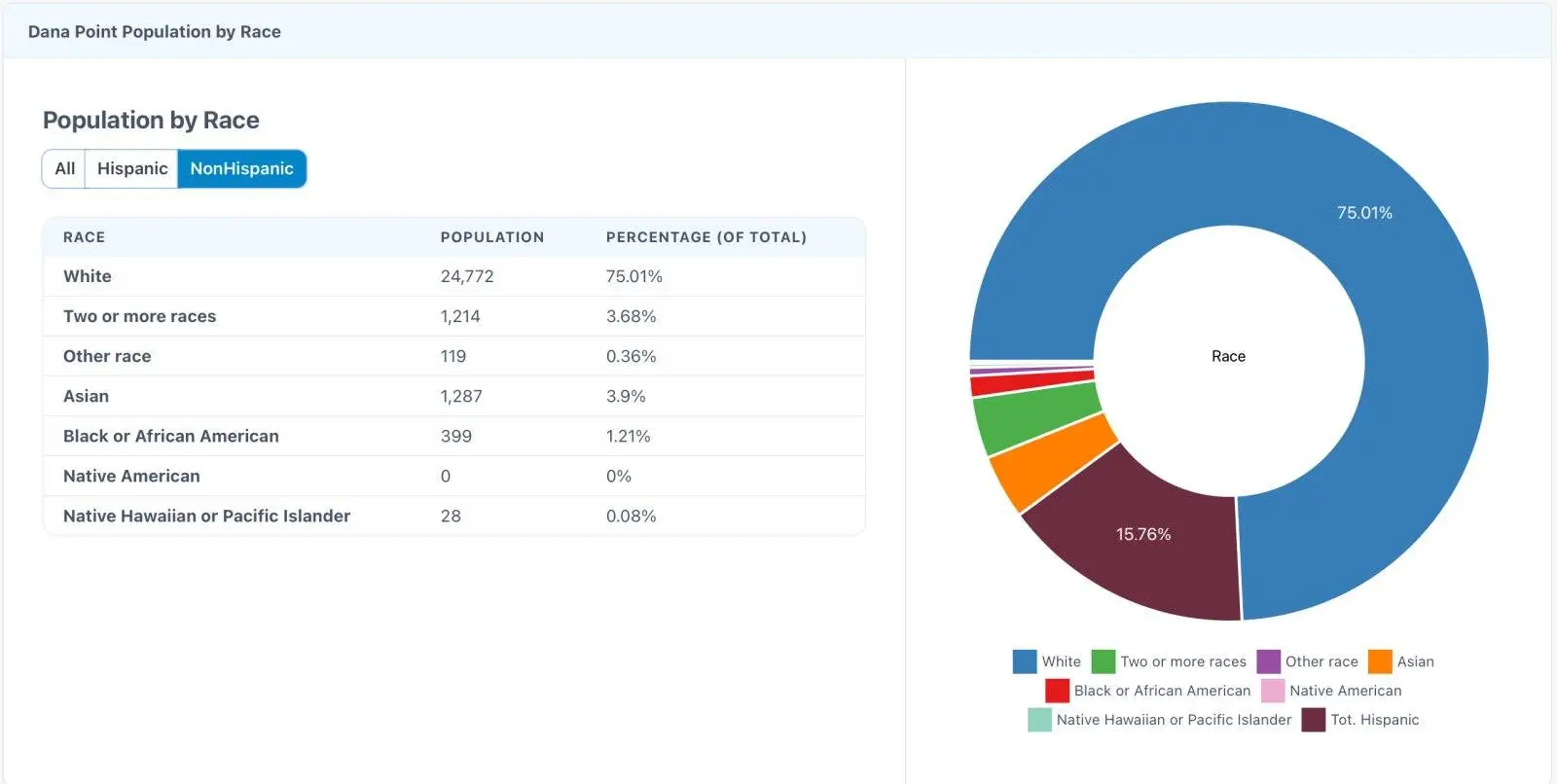Image resolution: width=1557 pixels, height=784 pixels.
Task: Click the orange Asian donut segment
Action: point(1049,463)
